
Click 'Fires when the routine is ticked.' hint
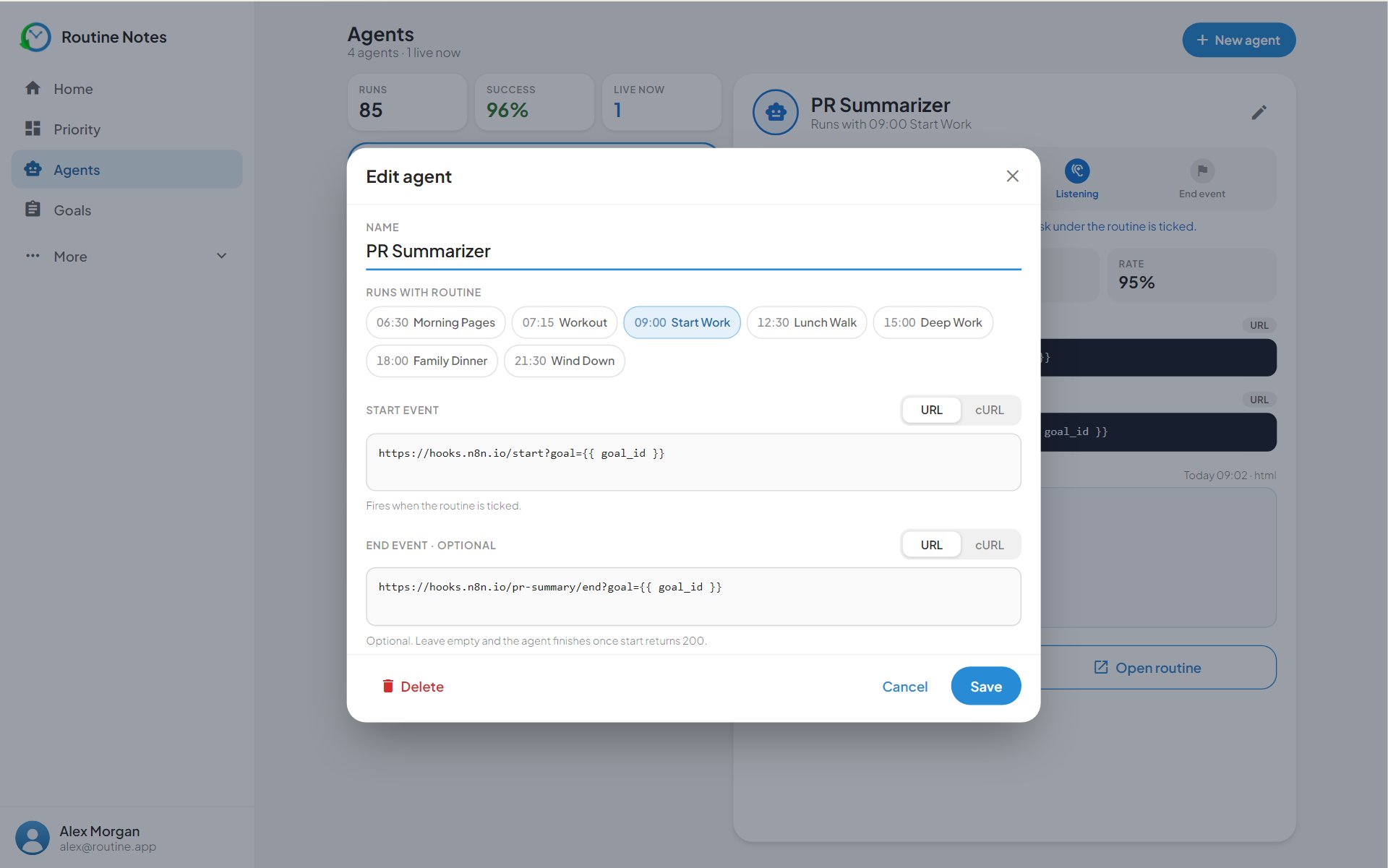[443, 506]
